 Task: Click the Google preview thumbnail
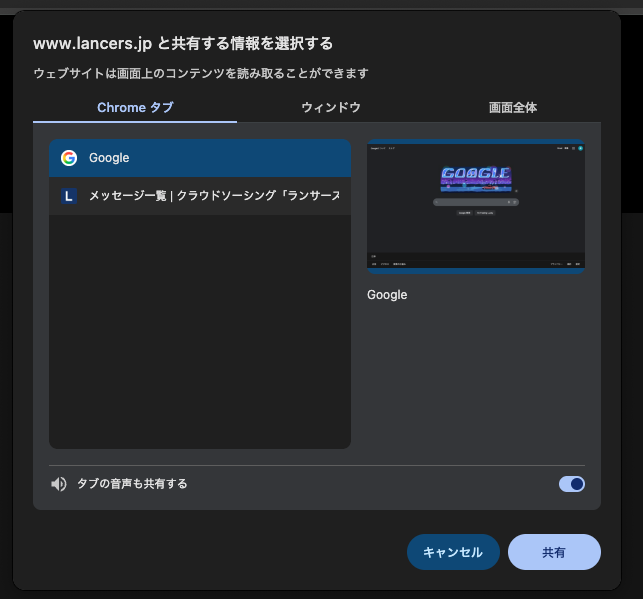[x=476, y=206]
